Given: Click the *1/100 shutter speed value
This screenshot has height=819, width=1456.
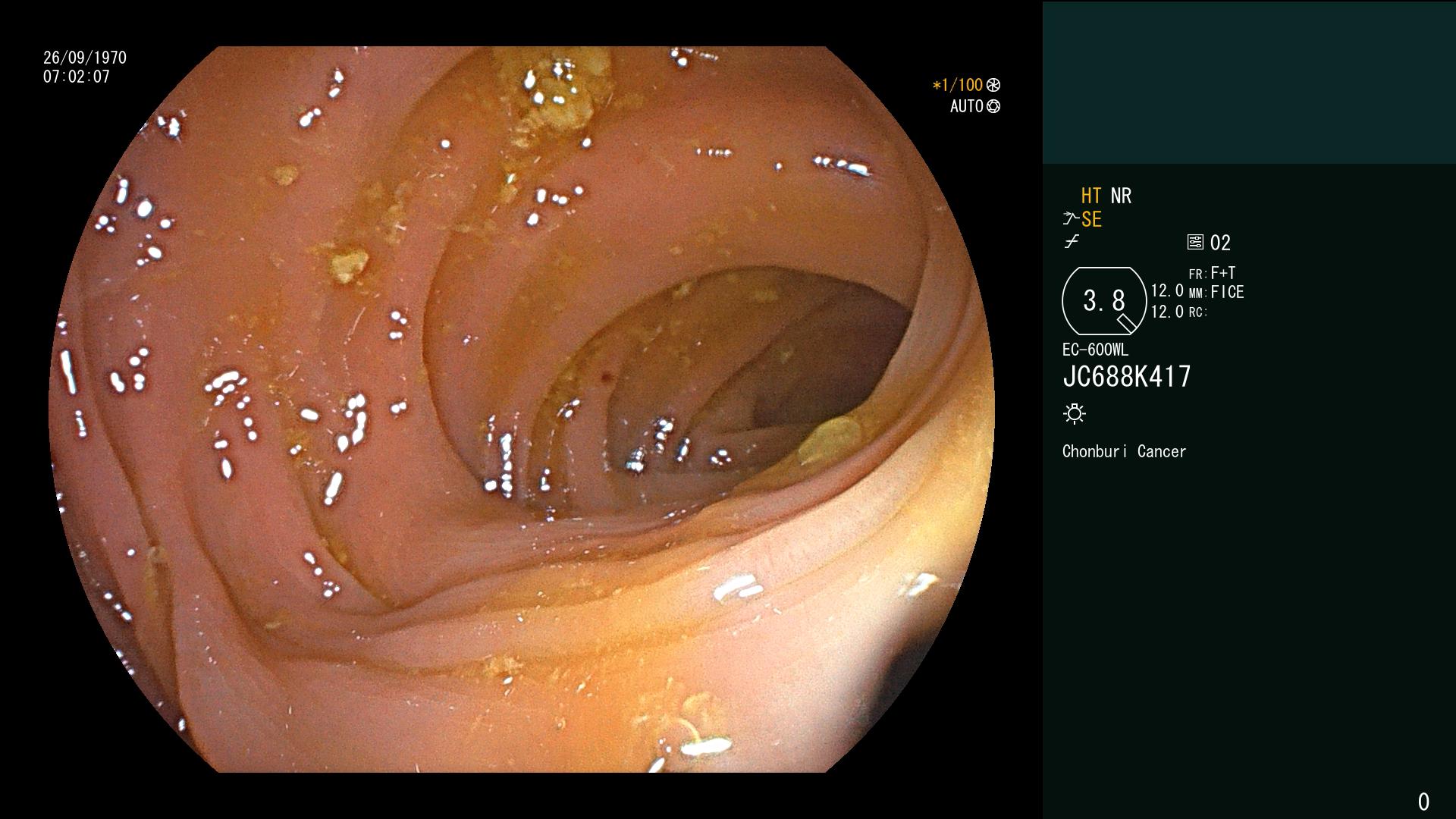Looking at the screenshot, I should click(958, 86).
